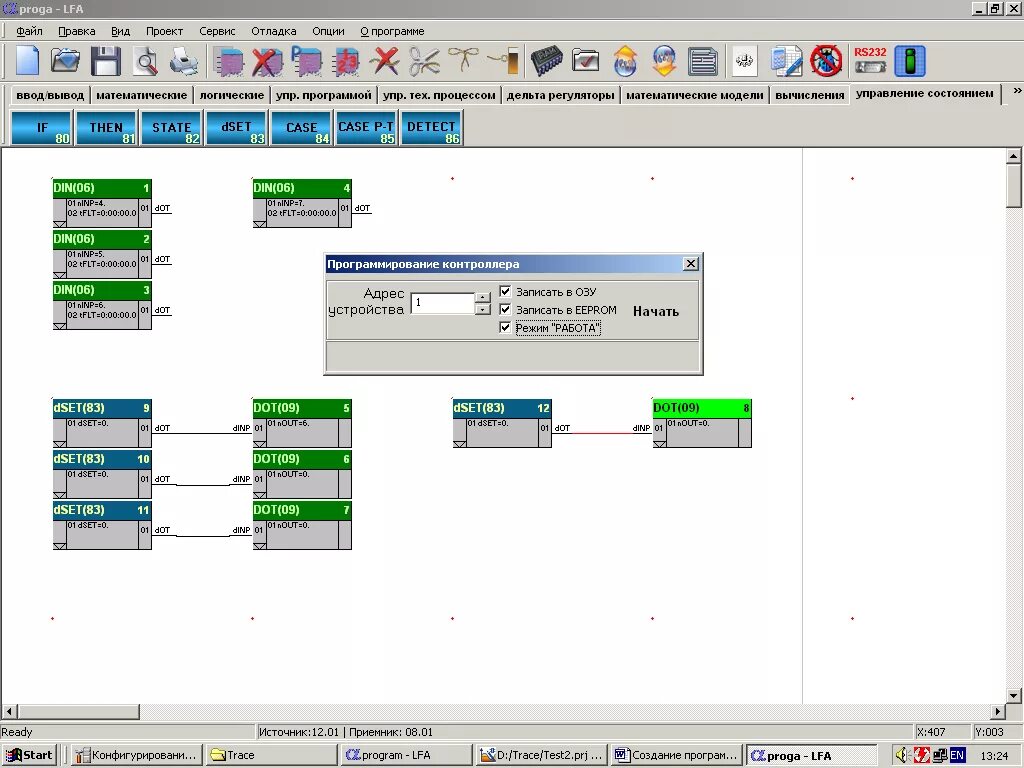Upload to controller with globe up-arrow icon

625,61
